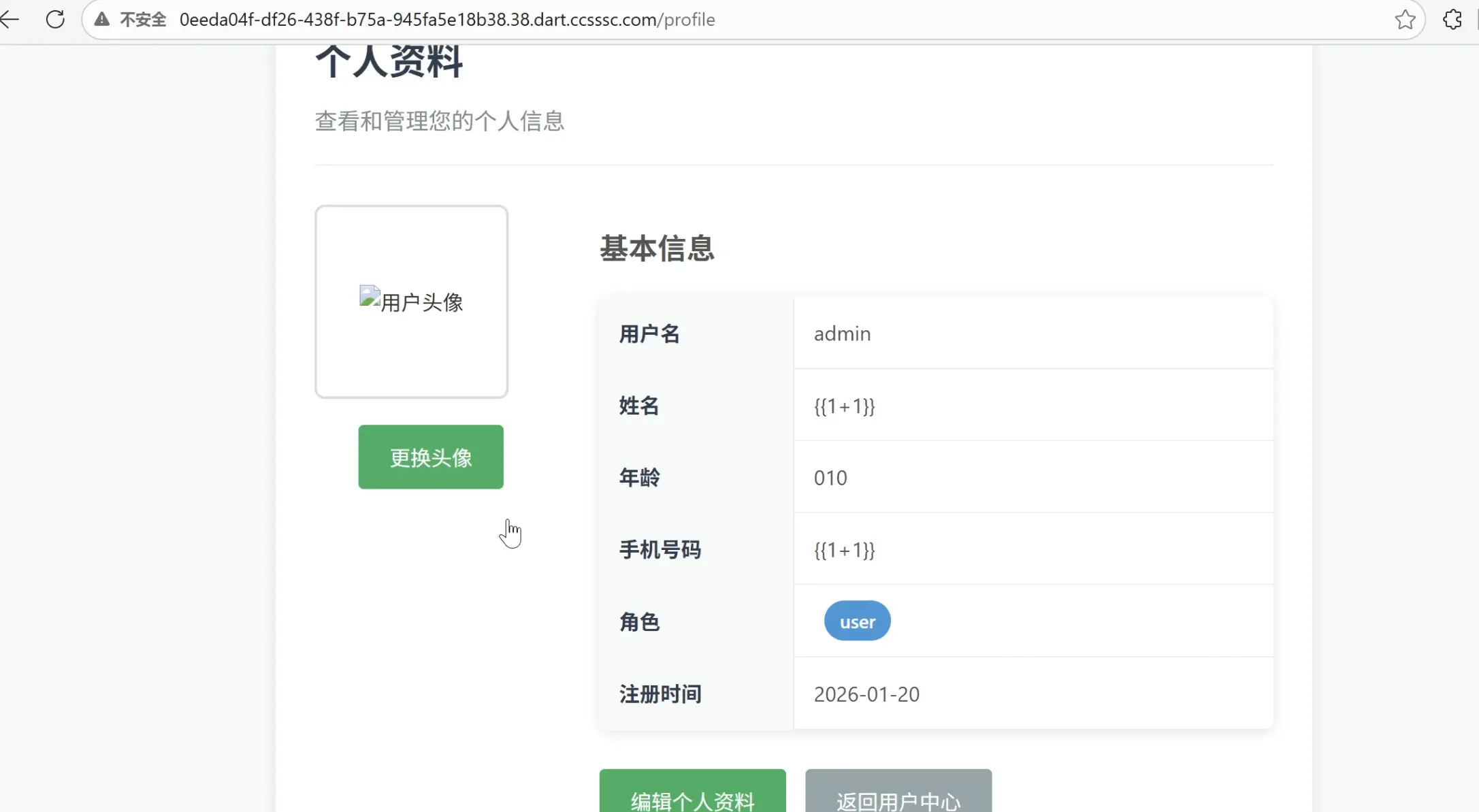
Task: Click the browser back arrow
Action: pyautogui.click(x=11, y=19)
